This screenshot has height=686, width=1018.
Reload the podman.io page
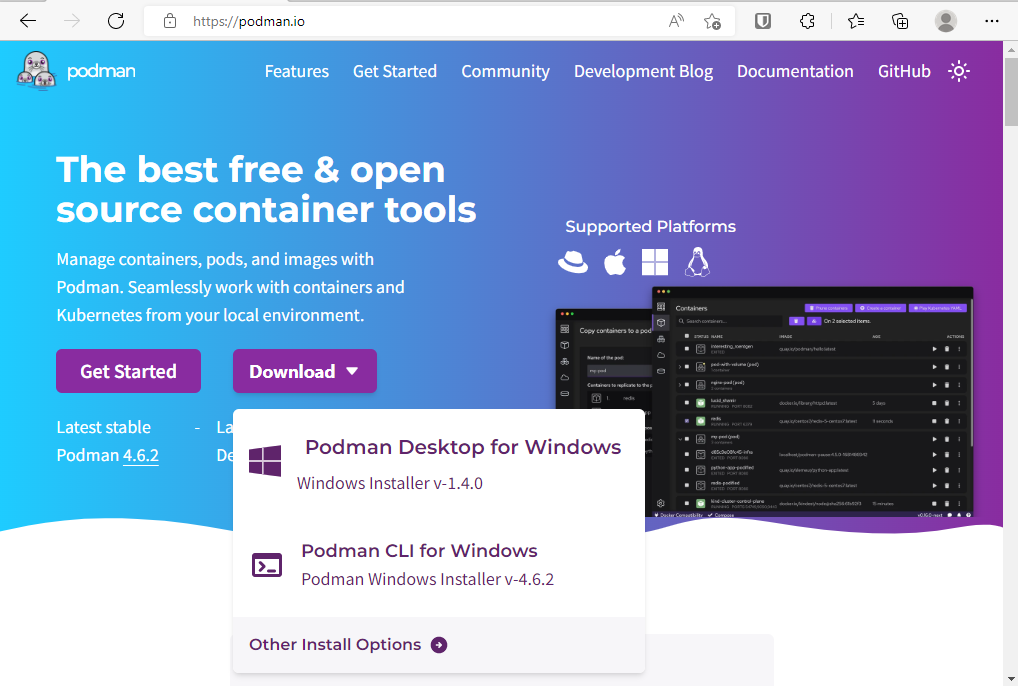point(116,21)
